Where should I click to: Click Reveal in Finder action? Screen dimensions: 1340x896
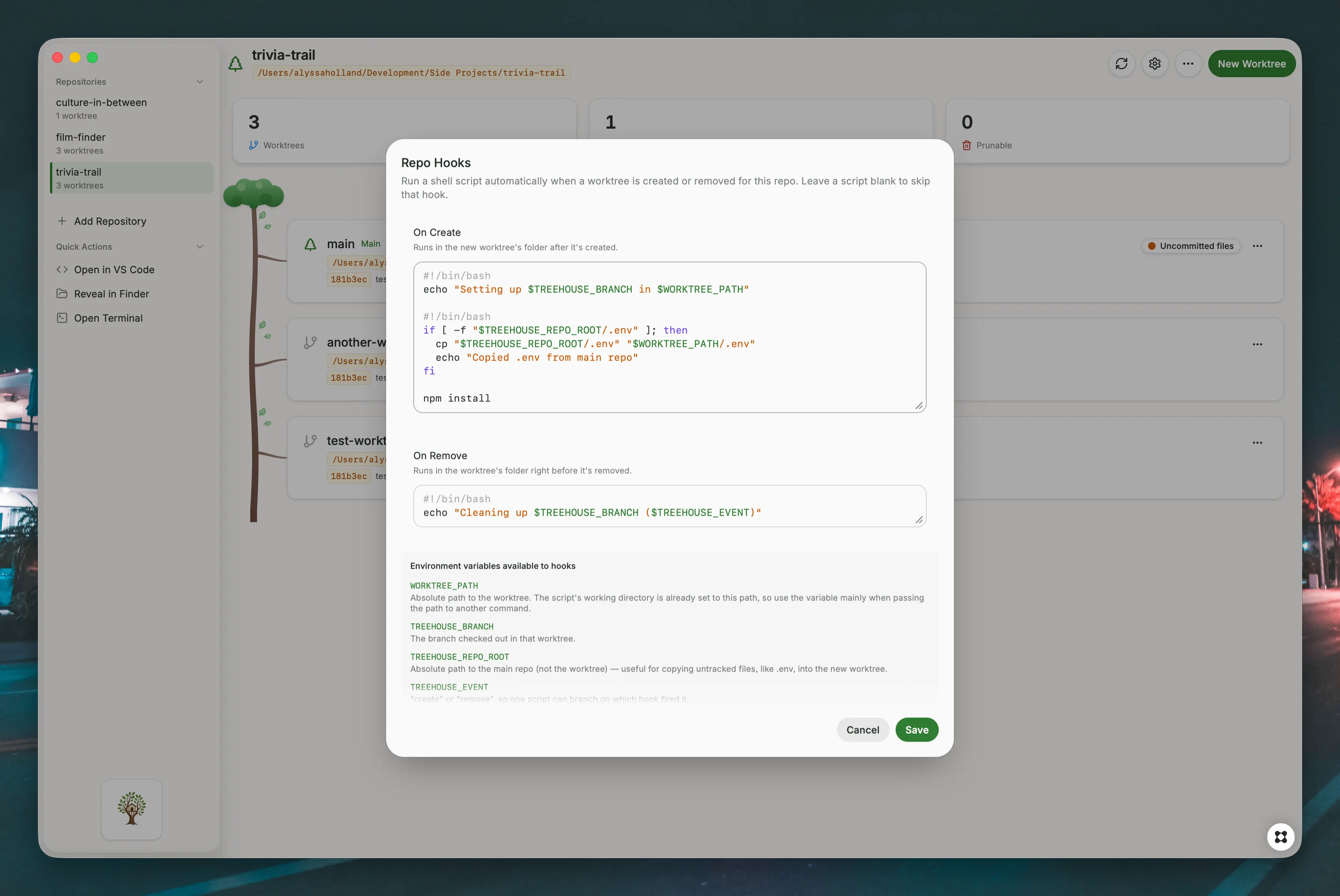tap(111, 294)
